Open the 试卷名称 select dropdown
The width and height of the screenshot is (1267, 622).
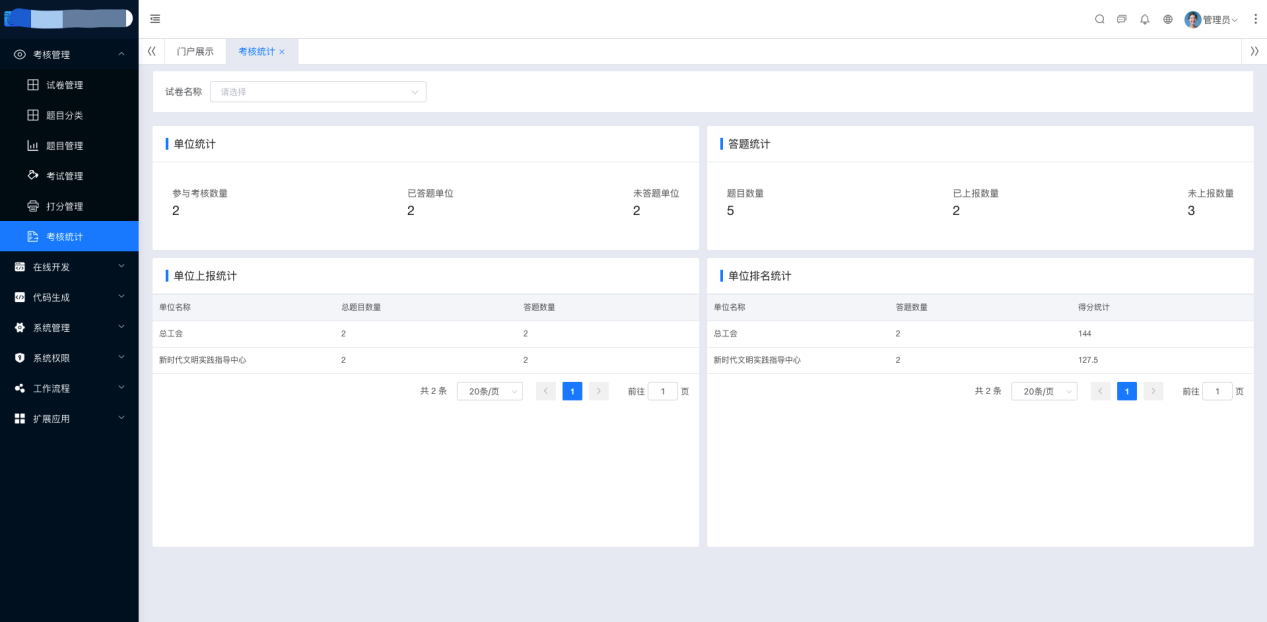[x=318, y=92]
